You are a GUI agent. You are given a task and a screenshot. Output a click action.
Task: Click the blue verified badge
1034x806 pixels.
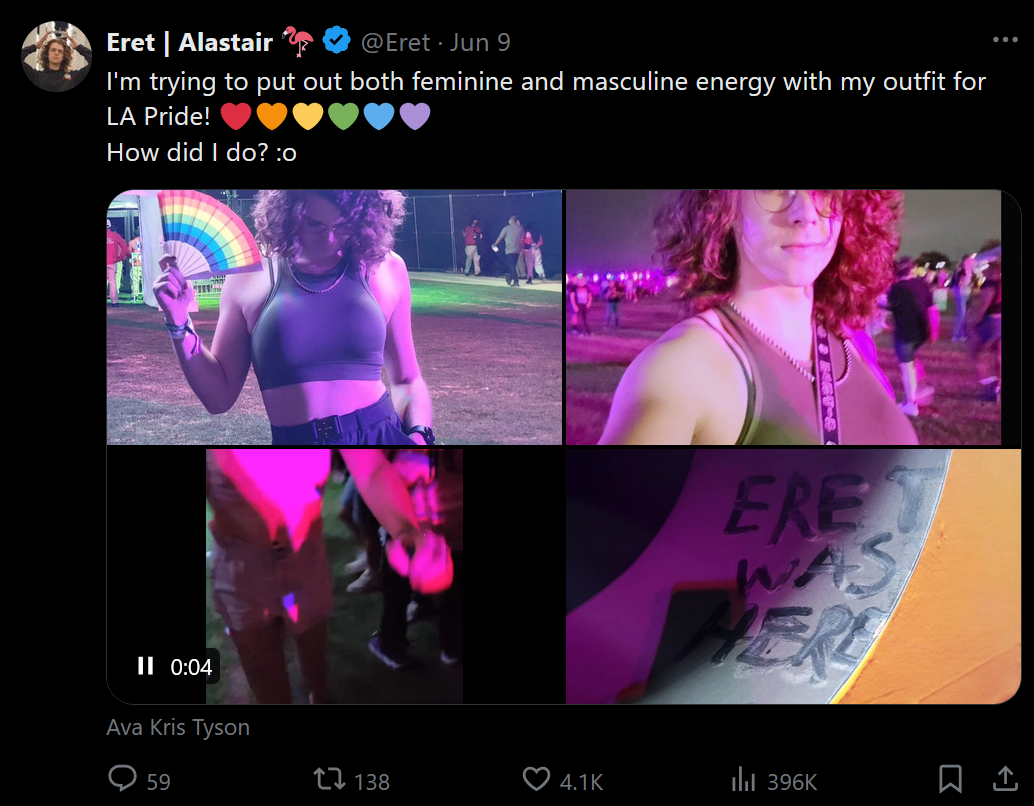(x=336, y=42)
